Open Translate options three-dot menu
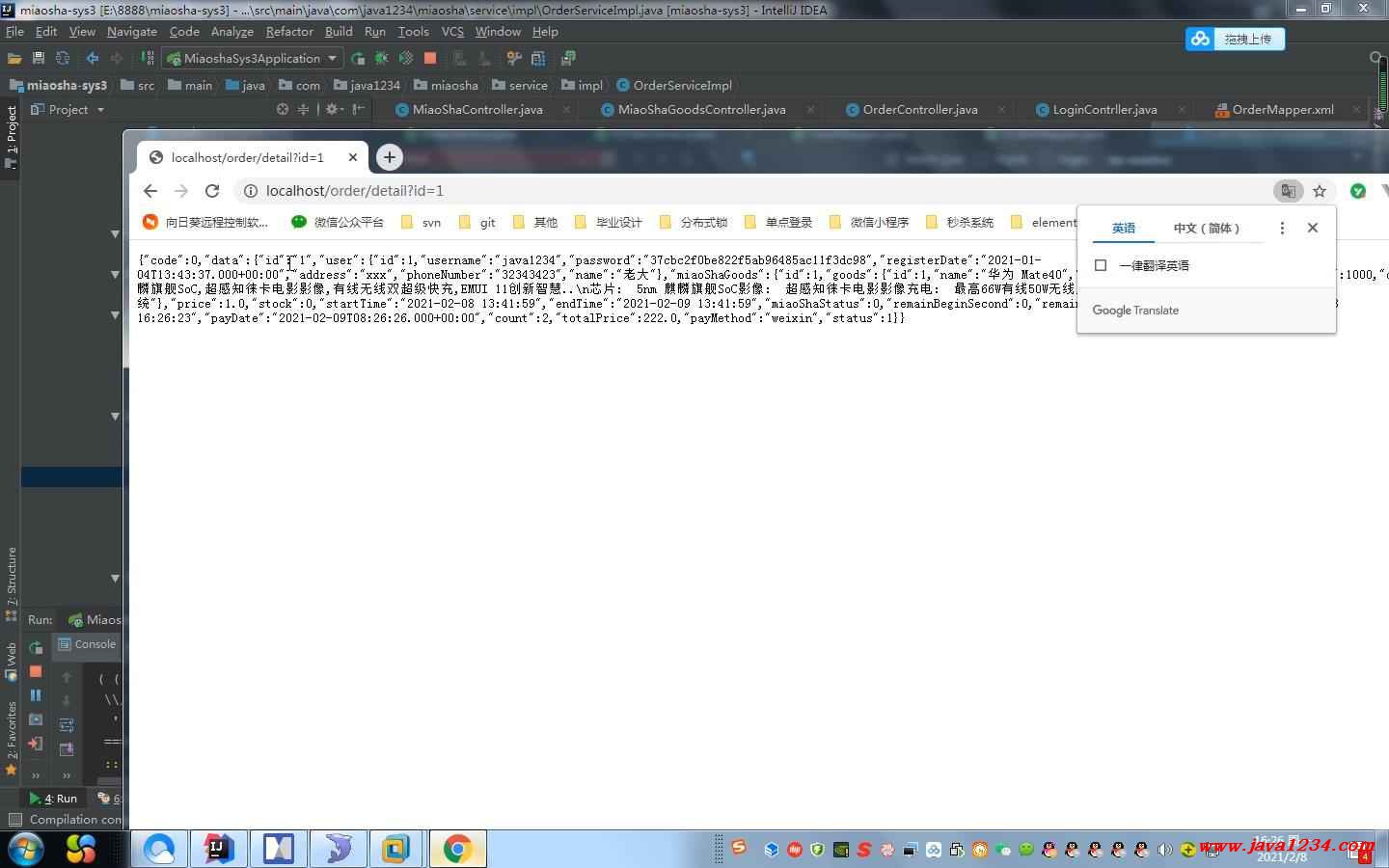This screenshot has width=1389, height=868. pos(1282,228)
